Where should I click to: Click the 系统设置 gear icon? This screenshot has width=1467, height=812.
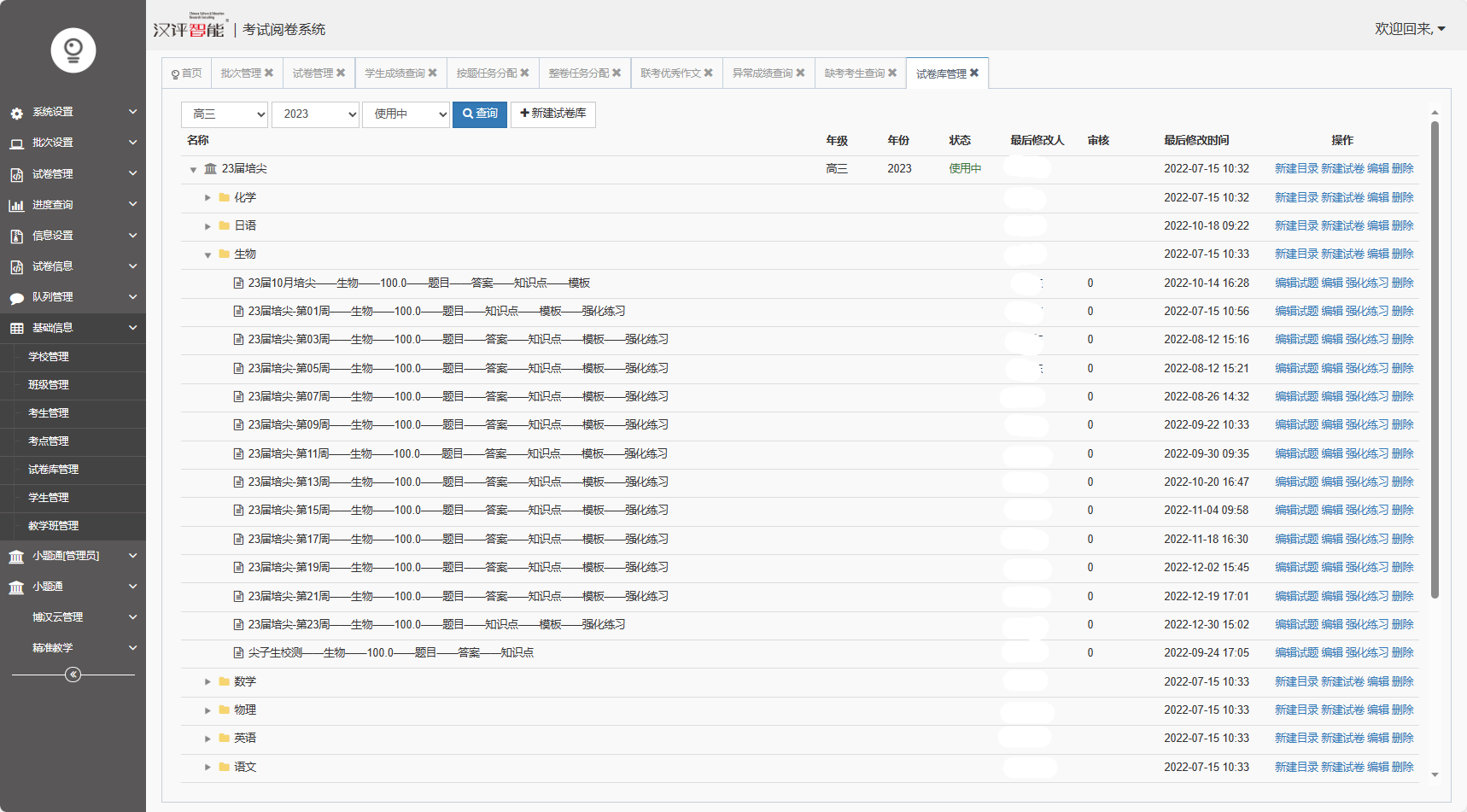click(x=16, y=113)
